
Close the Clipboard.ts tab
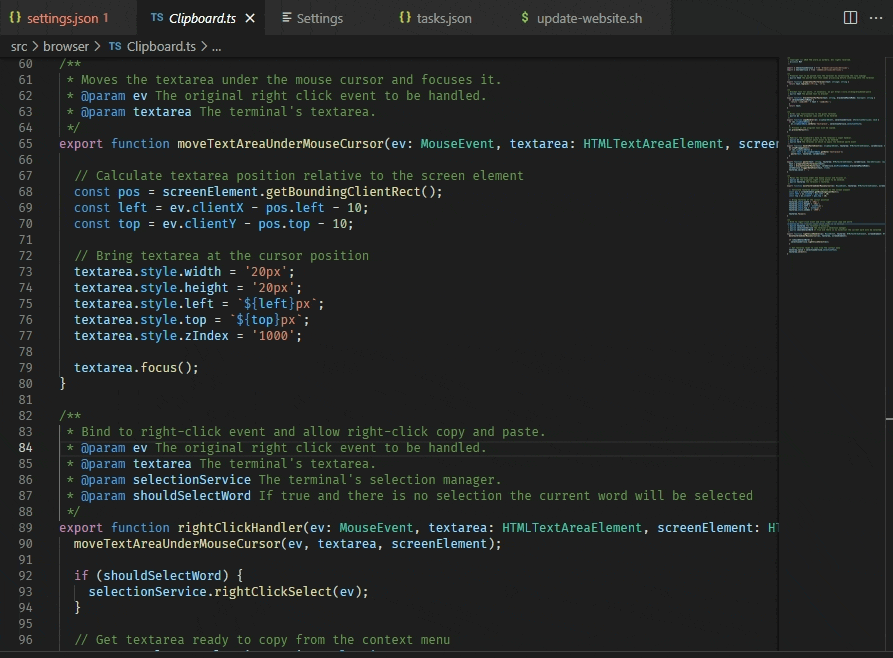(250, 18)
